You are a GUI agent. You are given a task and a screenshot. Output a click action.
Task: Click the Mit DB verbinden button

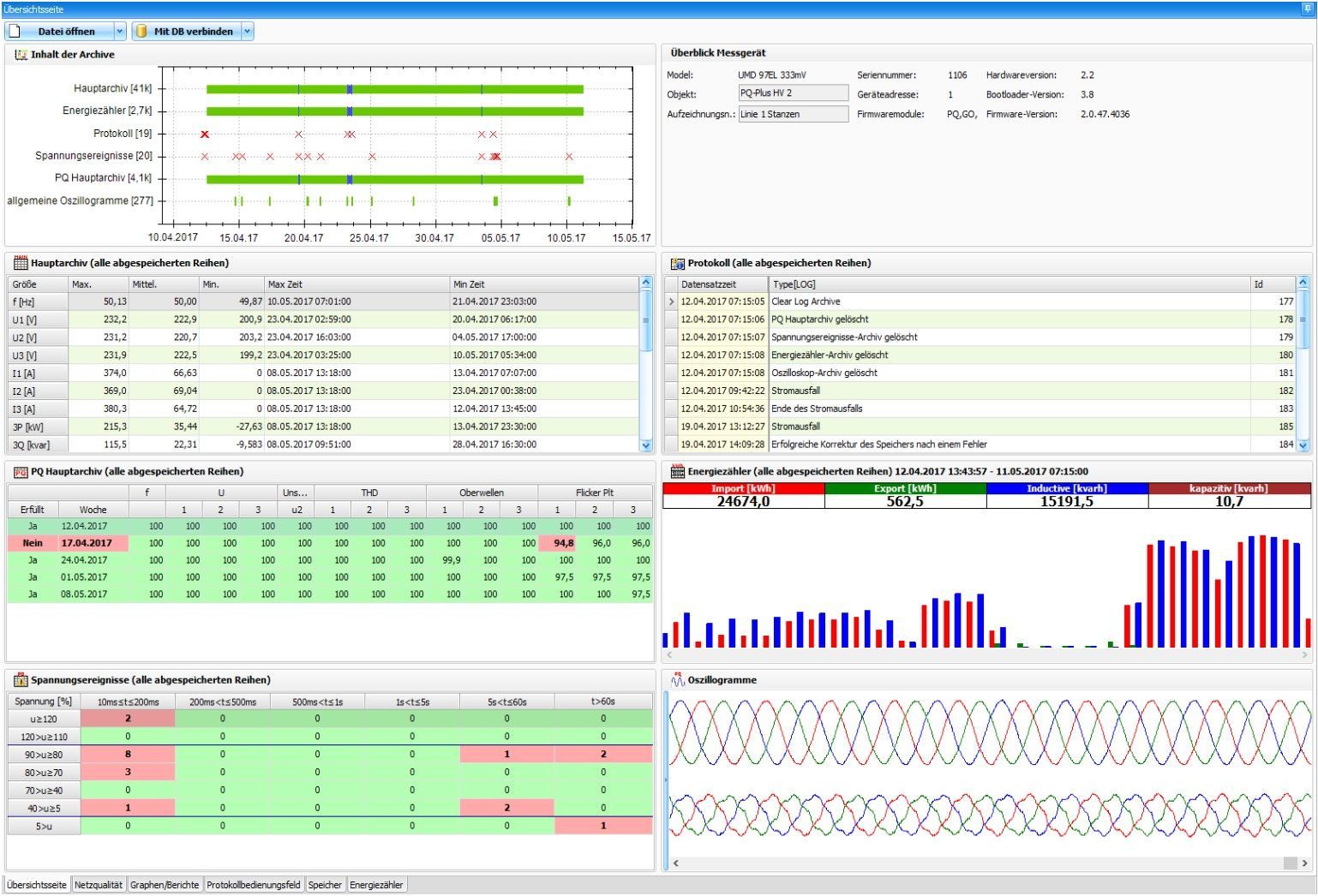point(186,32)
